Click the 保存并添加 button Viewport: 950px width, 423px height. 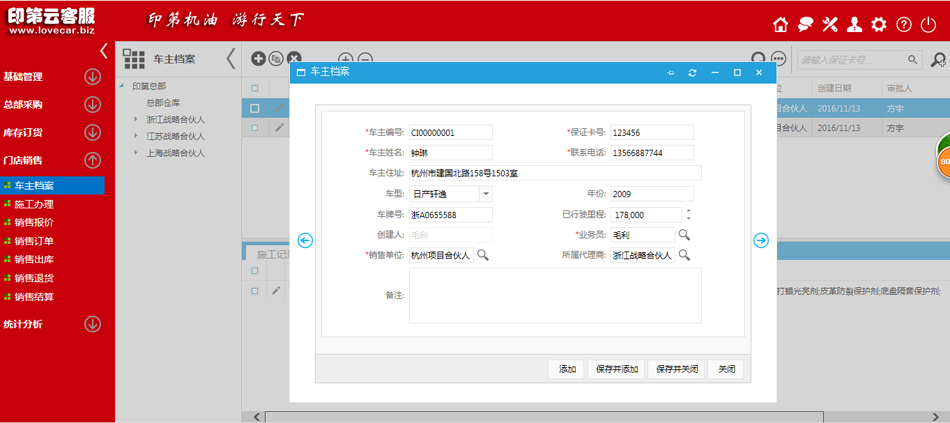point(616,369)
